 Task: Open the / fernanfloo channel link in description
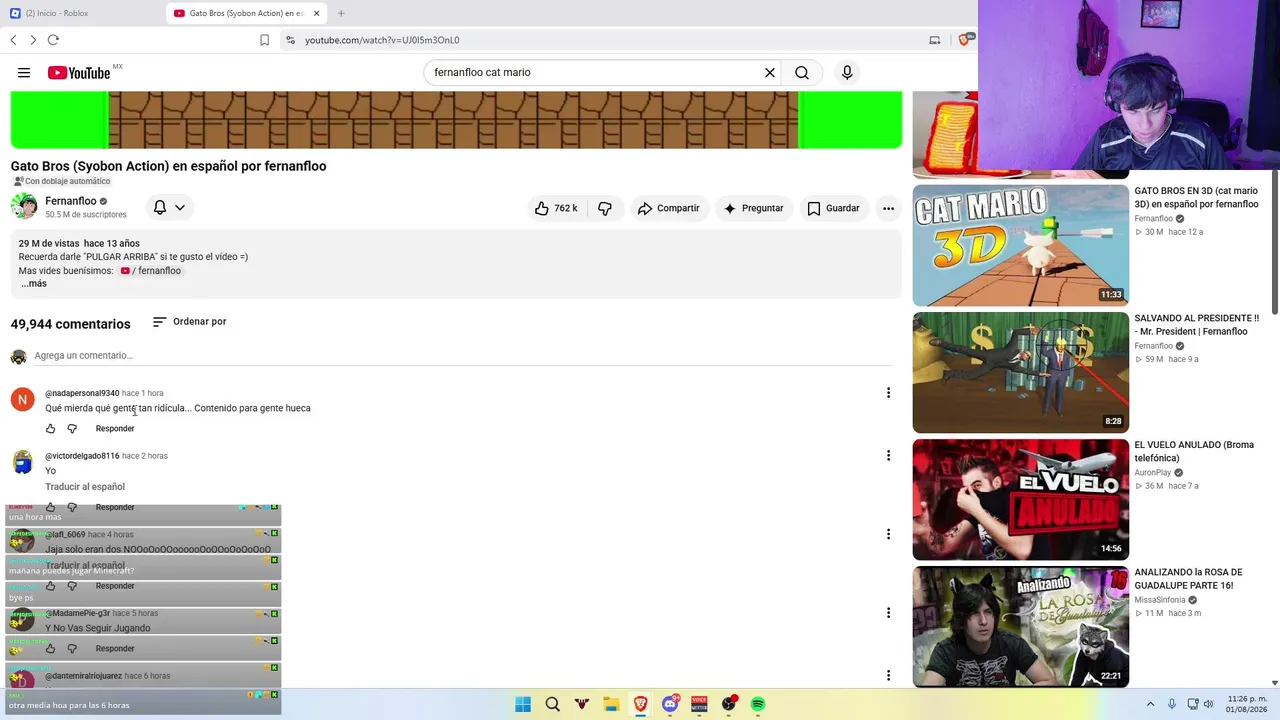point(151,271)
